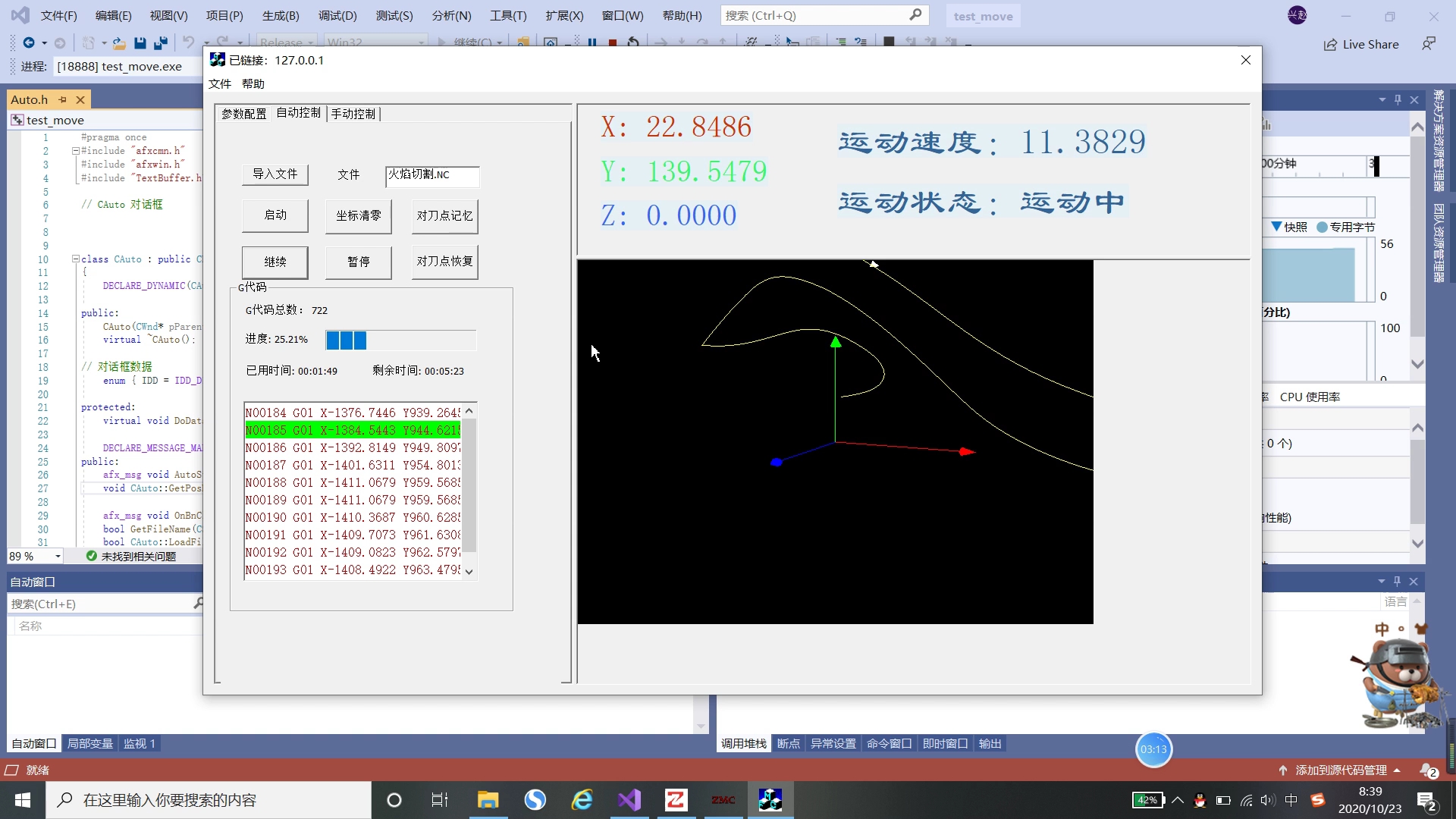Click the 导入文件 button
This screenshot has height=819, width=1456.
[275, 174]
